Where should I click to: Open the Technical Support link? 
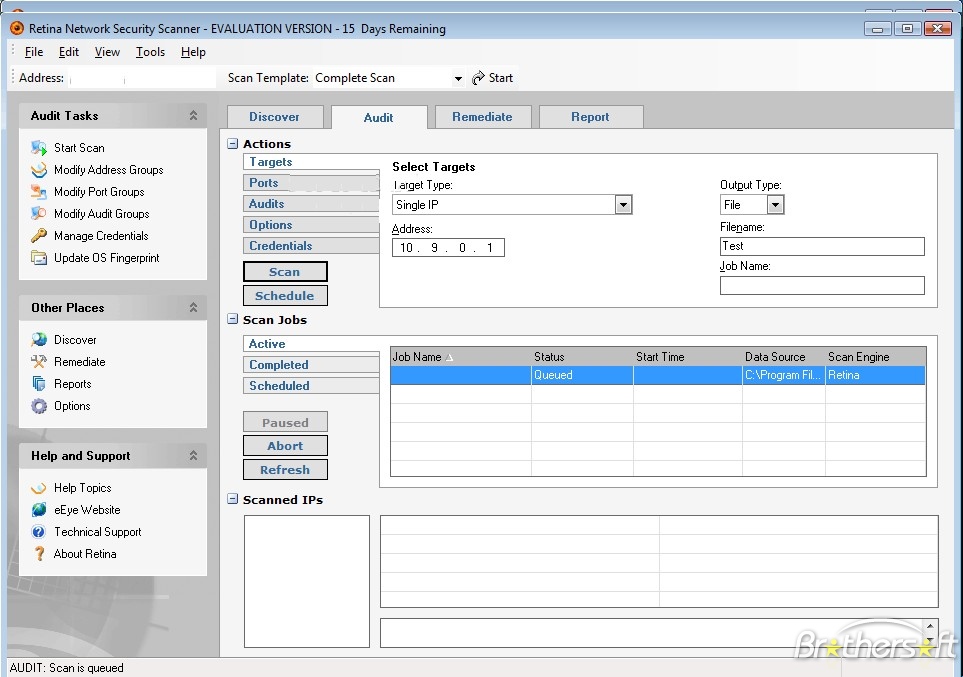click(98, 532)
